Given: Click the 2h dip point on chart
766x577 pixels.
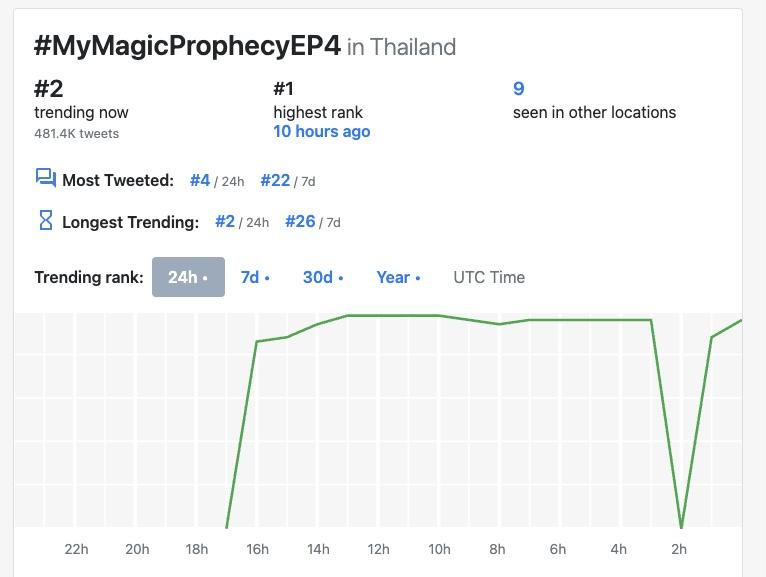Looking at the screenshot, I should (x=681, y=527).
